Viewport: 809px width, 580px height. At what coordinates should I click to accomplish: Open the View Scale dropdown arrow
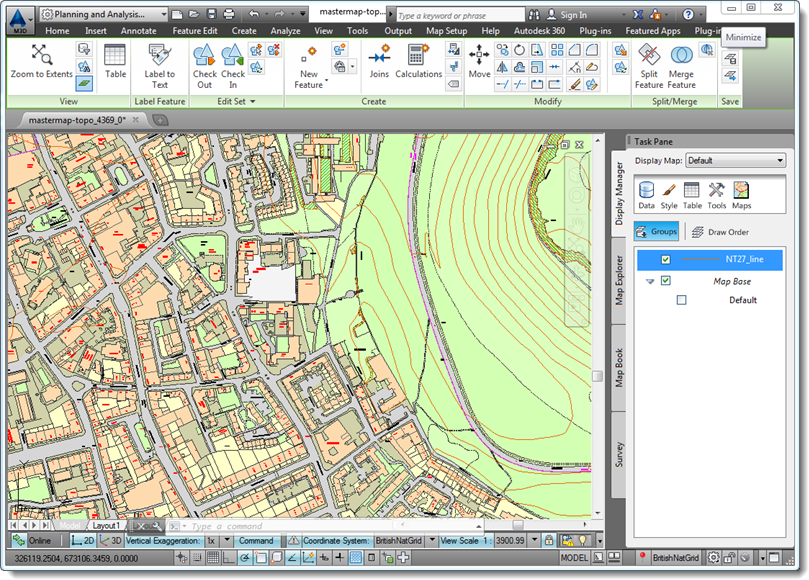(x=535, y=540)
